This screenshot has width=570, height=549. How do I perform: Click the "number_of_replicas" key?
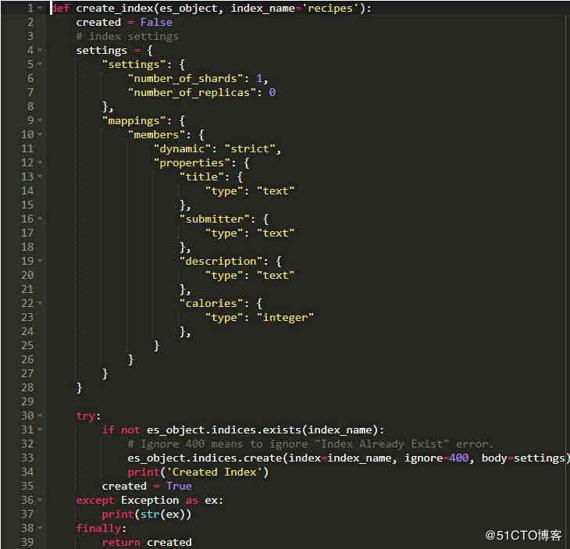[x=192, y=92]
